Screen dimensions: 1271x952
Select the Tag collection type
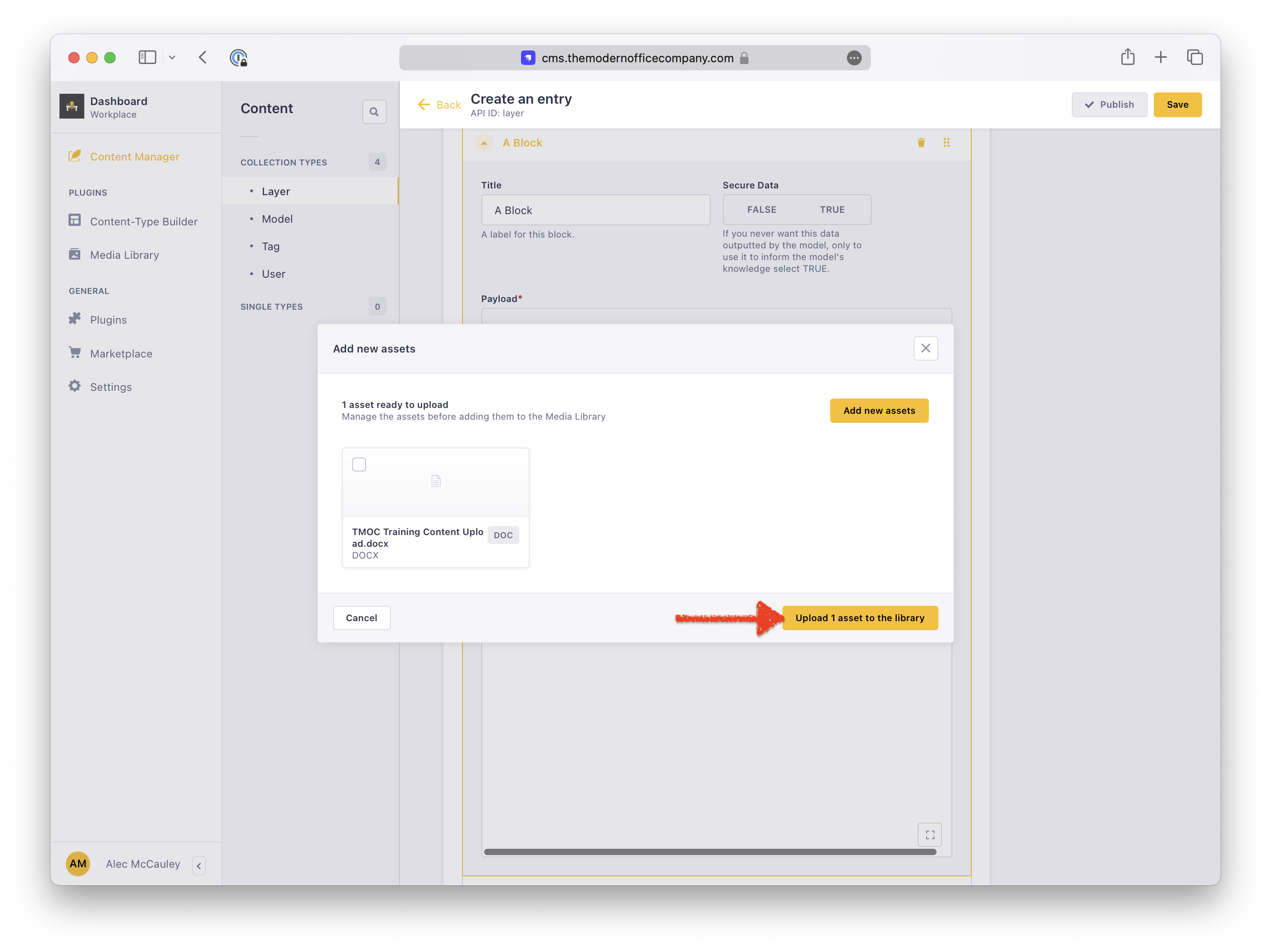[x=270, y=247]
